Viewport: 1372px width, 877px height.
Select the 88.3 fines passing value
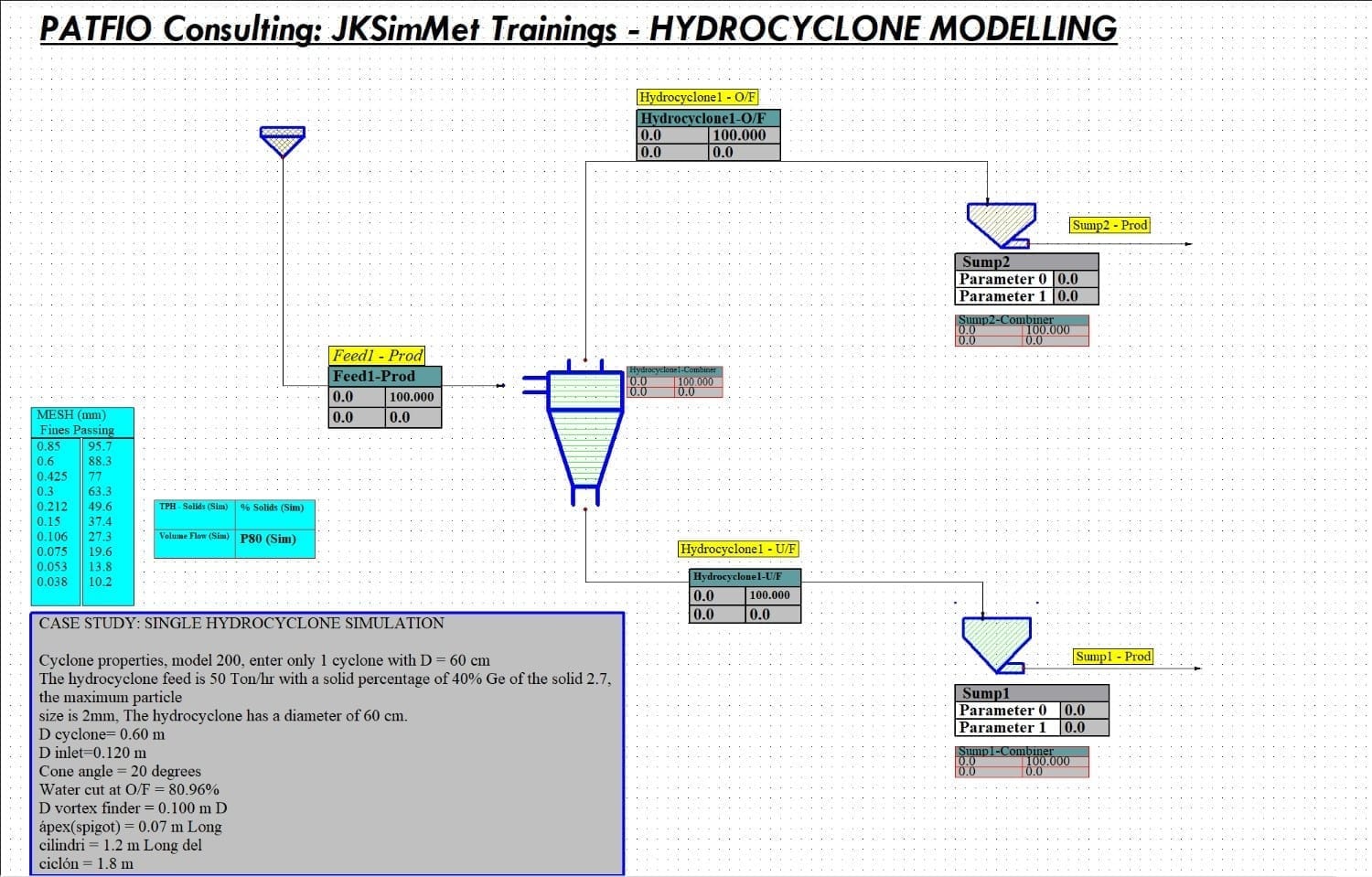101,461
